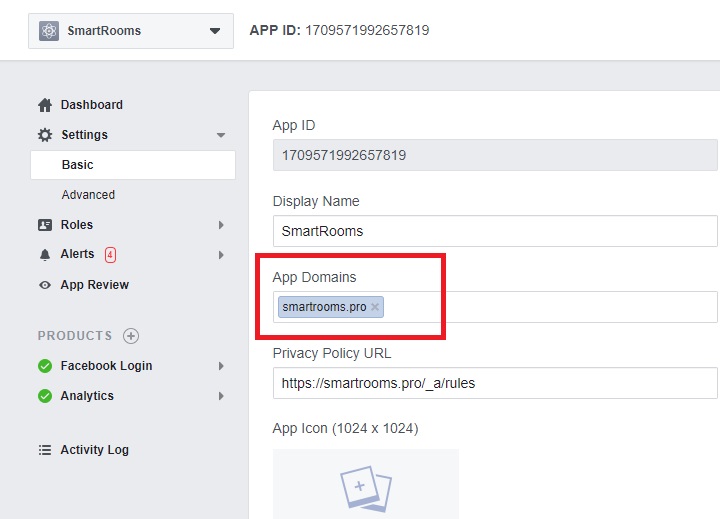Open the Alerts menu item
Image resolution: width=720 pixels, height=519 pixels.
pyautogui.click(x=77, y=254)
